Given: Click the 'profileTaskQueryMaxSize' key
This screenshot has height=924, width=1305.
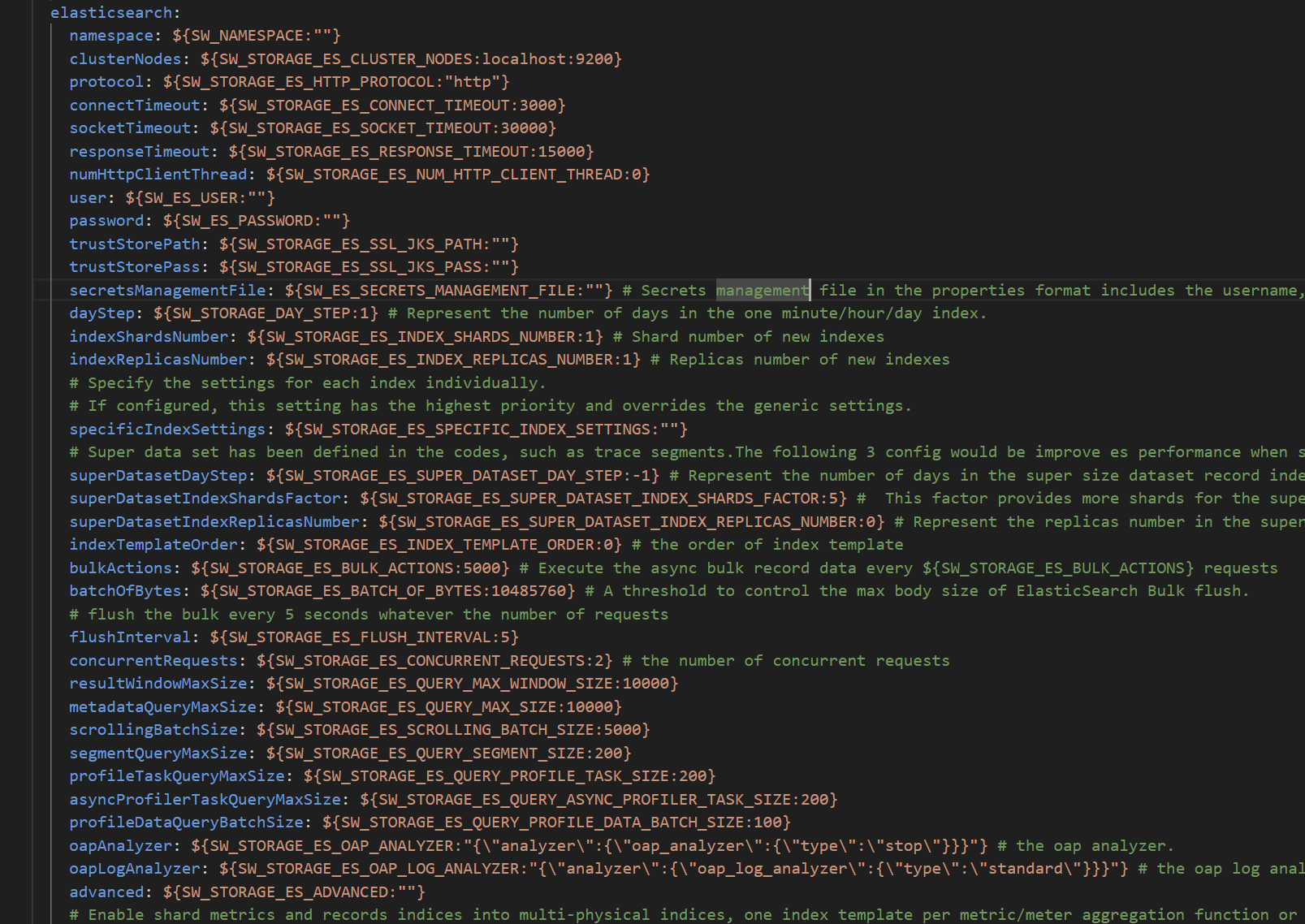Looking at the screenshot, I should (x=177, y=776).
